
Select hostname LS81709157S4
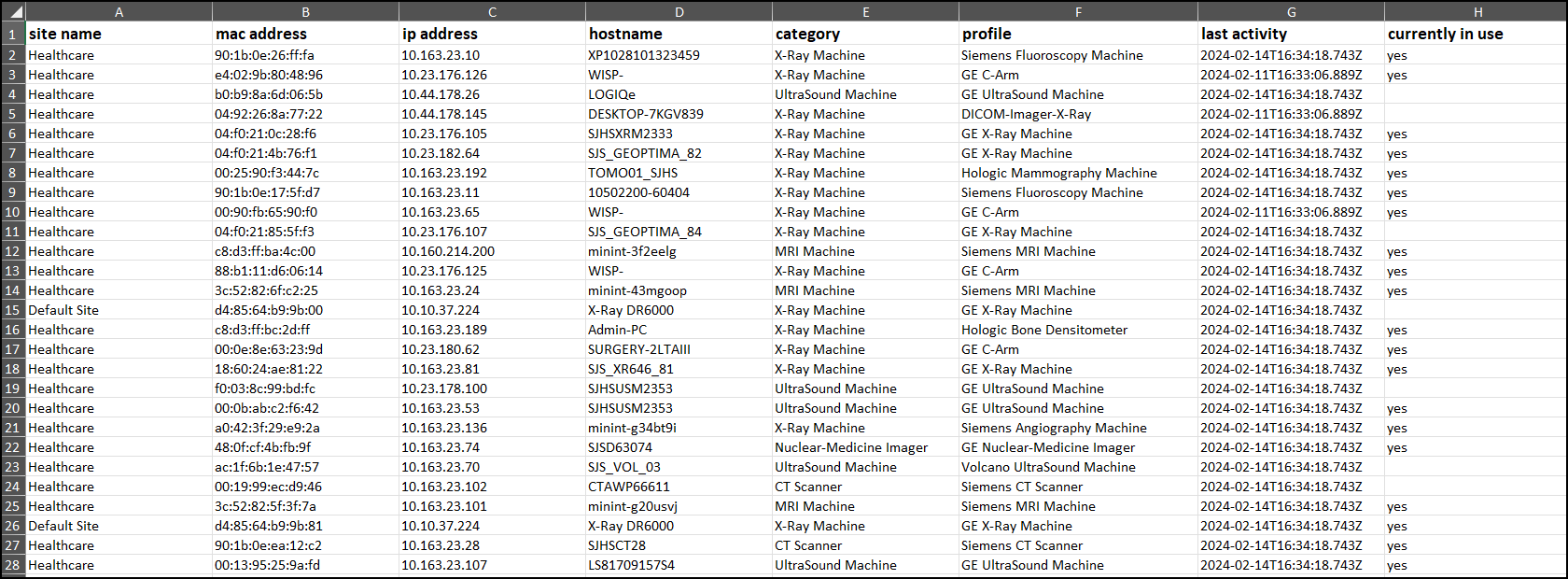679,565
